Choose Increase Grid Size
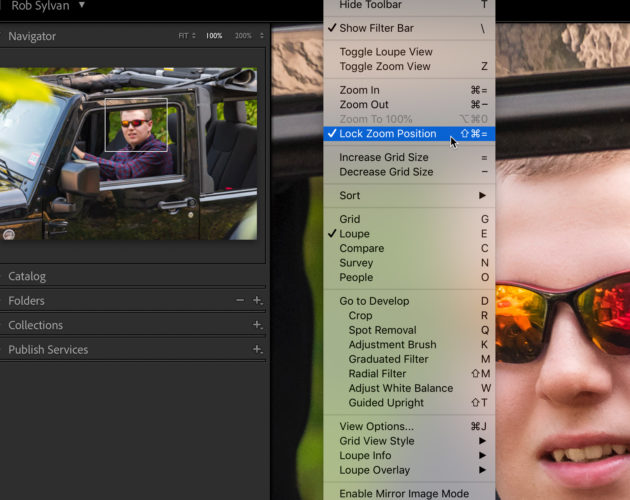Viewport: 630px width, 500px height. click(409, 157)
